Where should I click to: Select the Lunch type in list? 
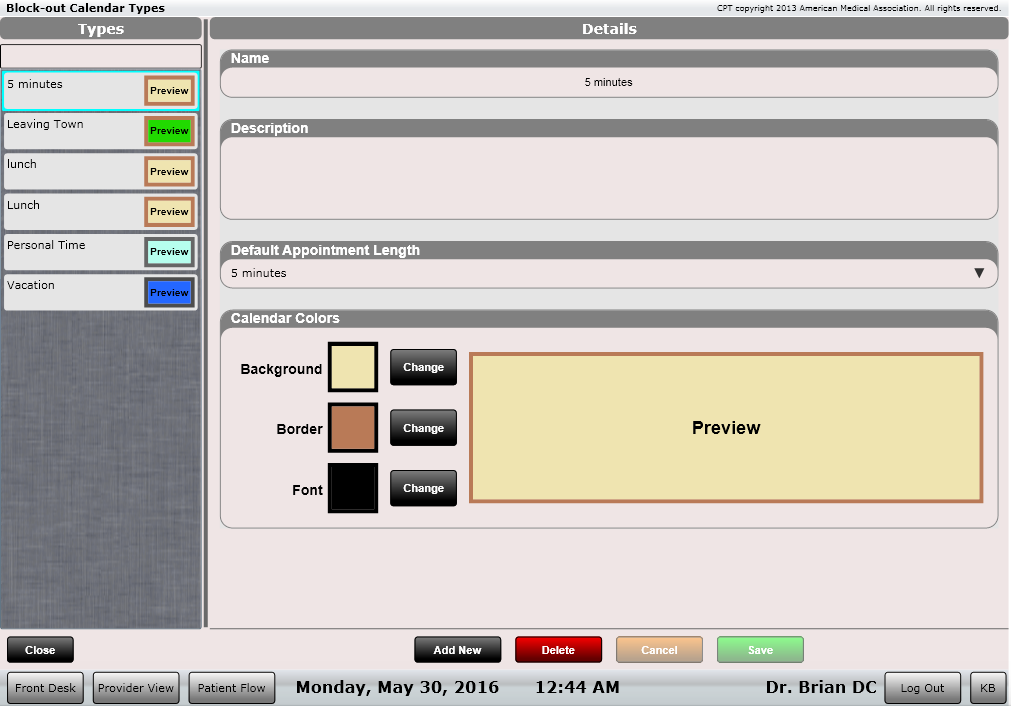point(70,211)
